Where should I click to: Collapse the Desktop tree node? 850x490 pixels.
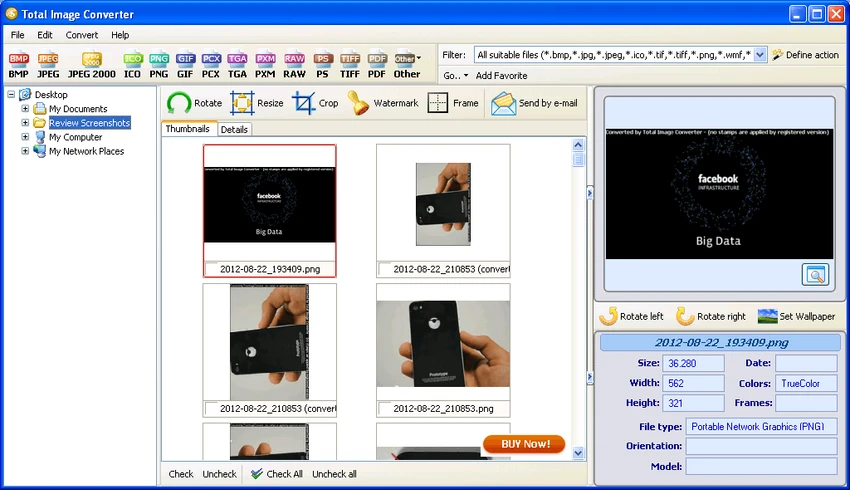[x=11, y=94]
